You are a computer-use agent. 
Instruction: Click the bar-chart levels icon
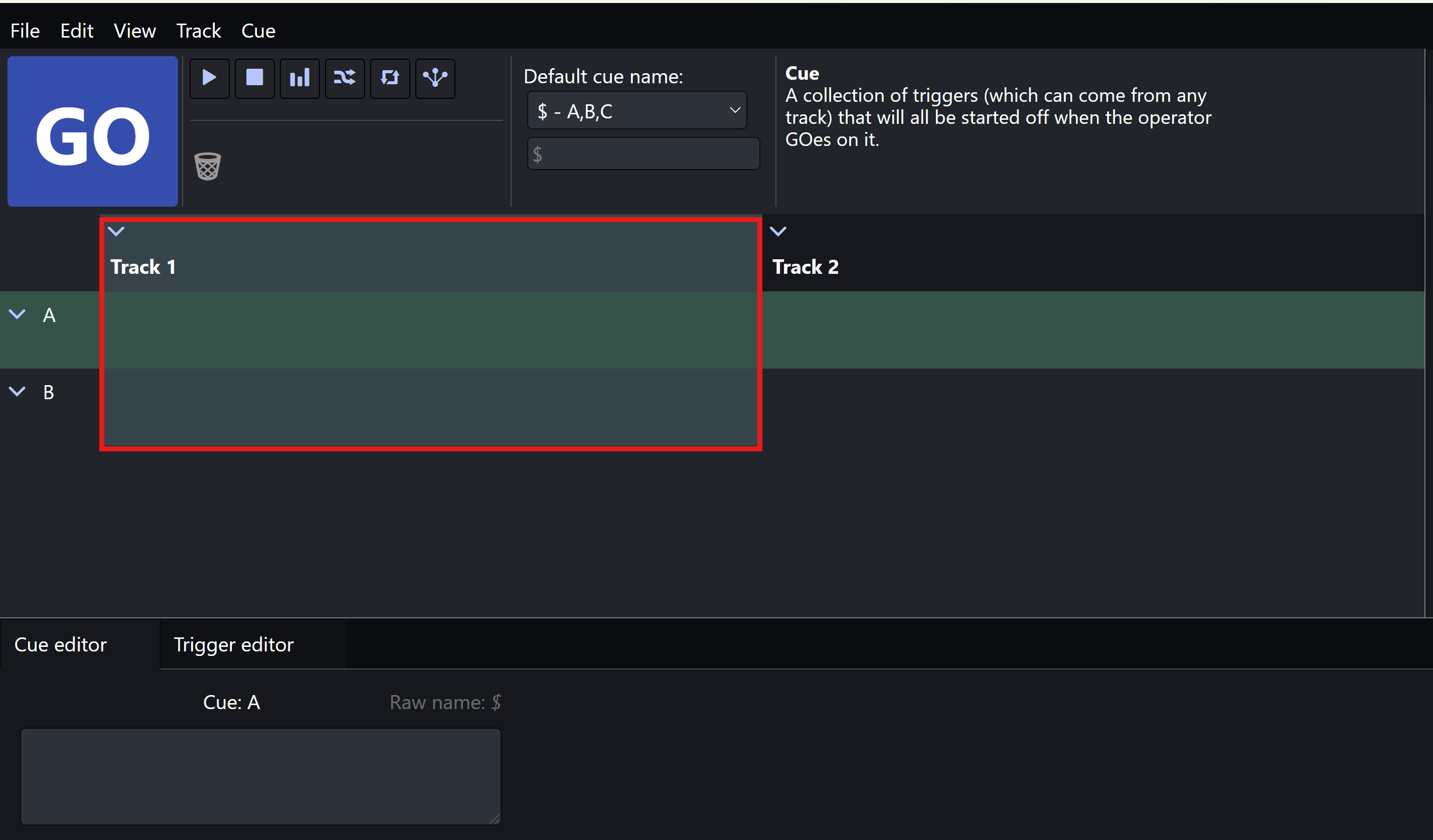coord(299,78)
